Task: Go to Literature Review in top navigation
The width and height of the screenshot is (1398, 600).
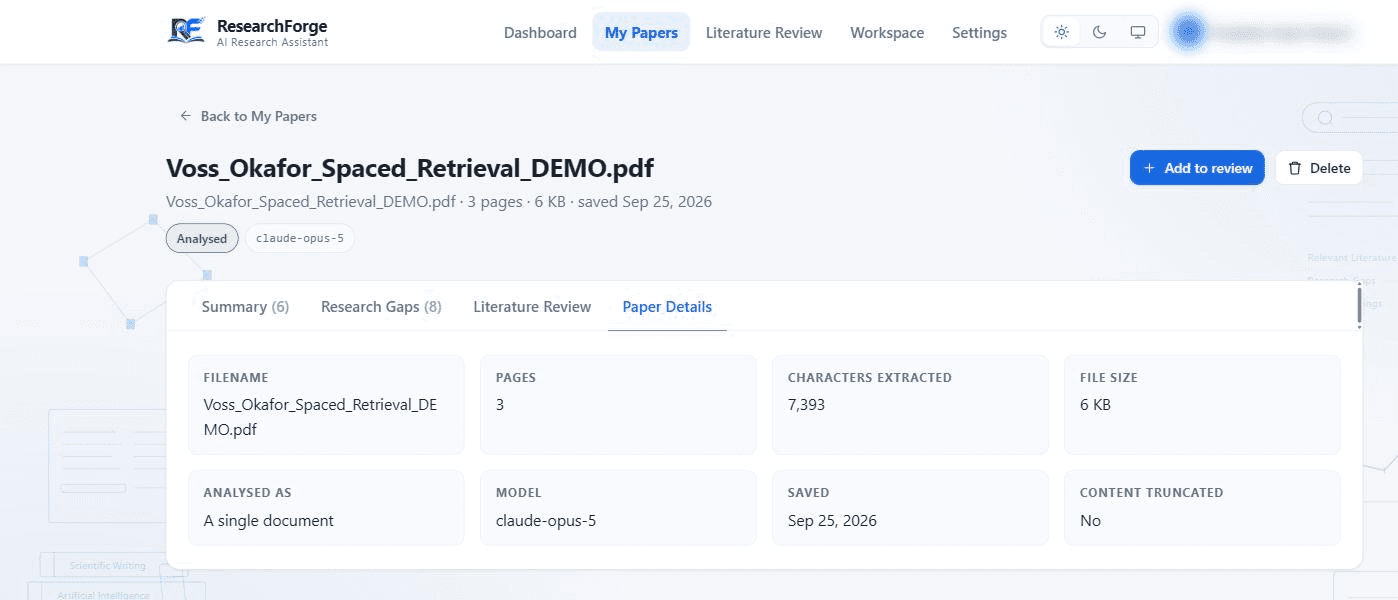Action: tap(764, 32)
